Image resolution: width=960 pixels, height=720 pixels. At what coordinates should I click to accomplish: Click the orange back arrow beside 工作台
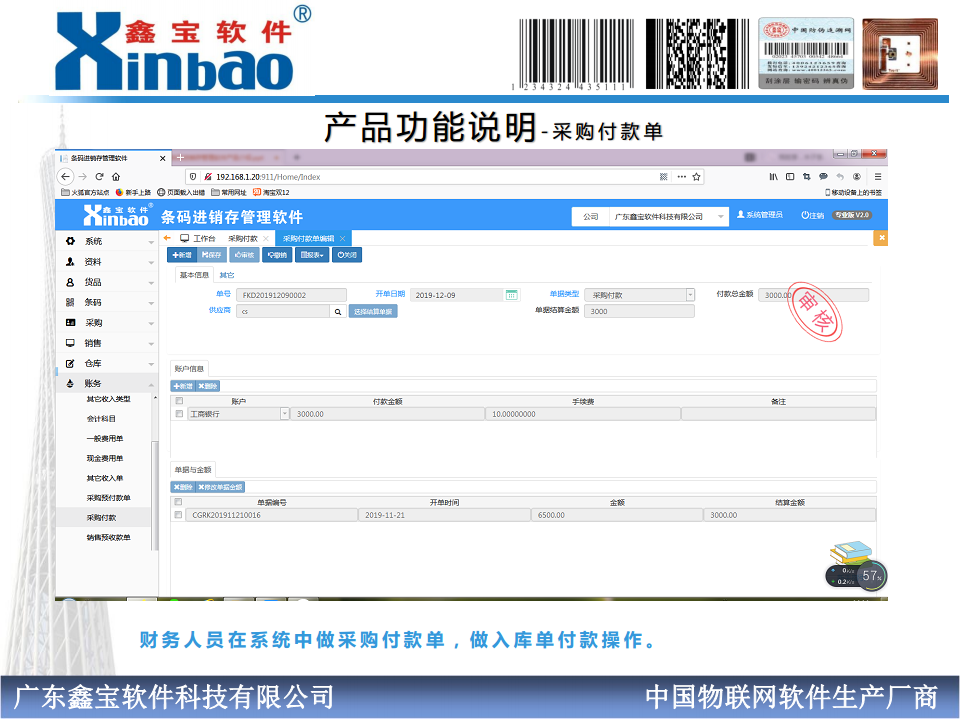(x=167, y=238)
